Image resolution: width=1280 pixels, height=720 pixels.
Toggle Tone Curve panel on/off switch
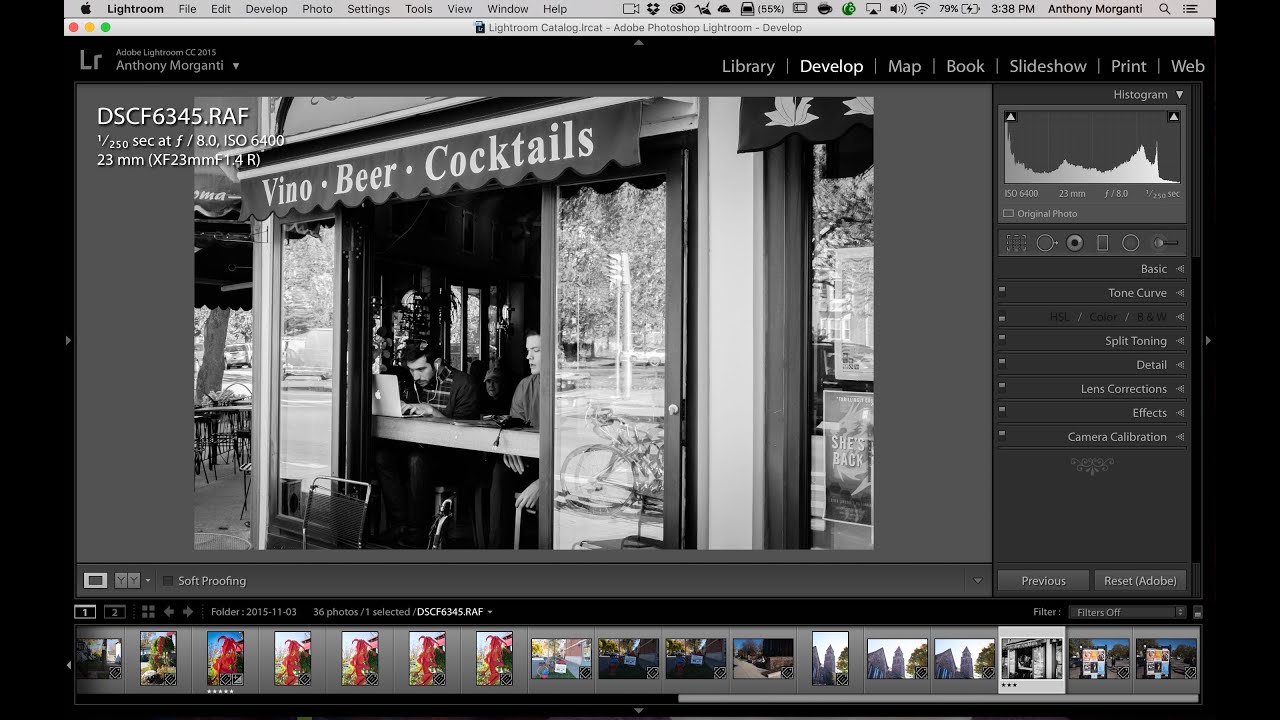[1002, 293]
